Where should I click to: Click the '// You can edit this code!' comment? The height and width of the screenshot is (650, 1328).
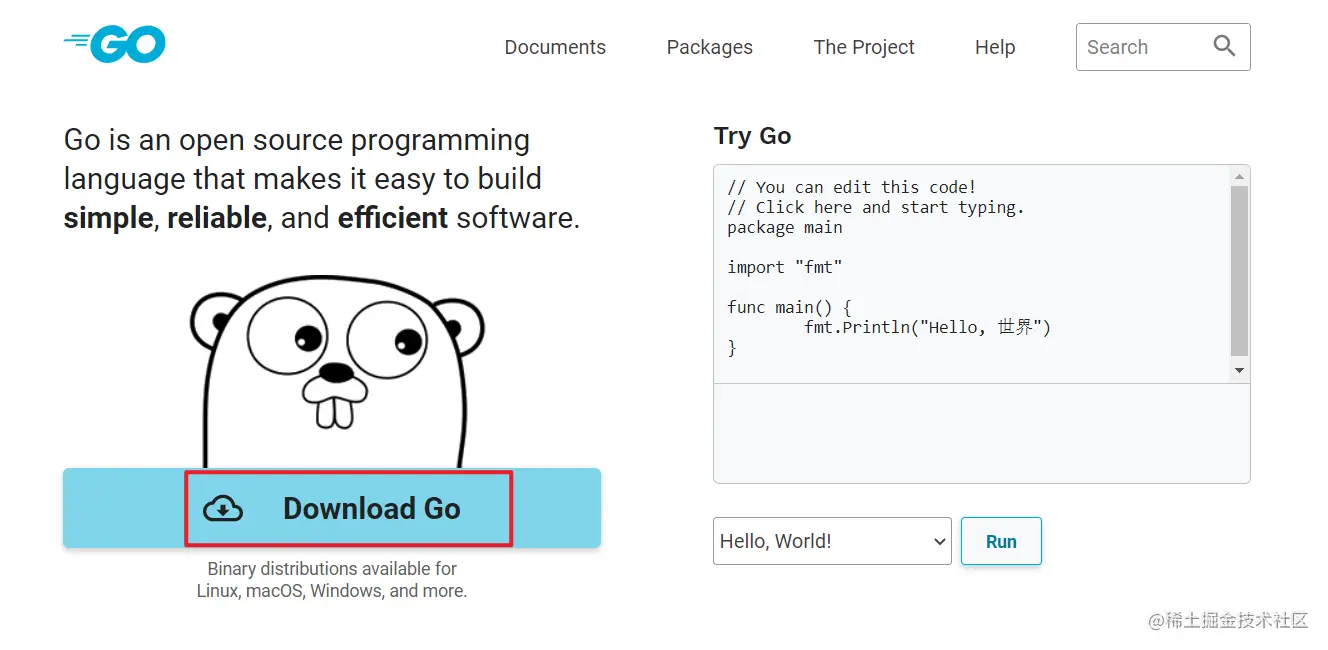[x=851, y=187]
